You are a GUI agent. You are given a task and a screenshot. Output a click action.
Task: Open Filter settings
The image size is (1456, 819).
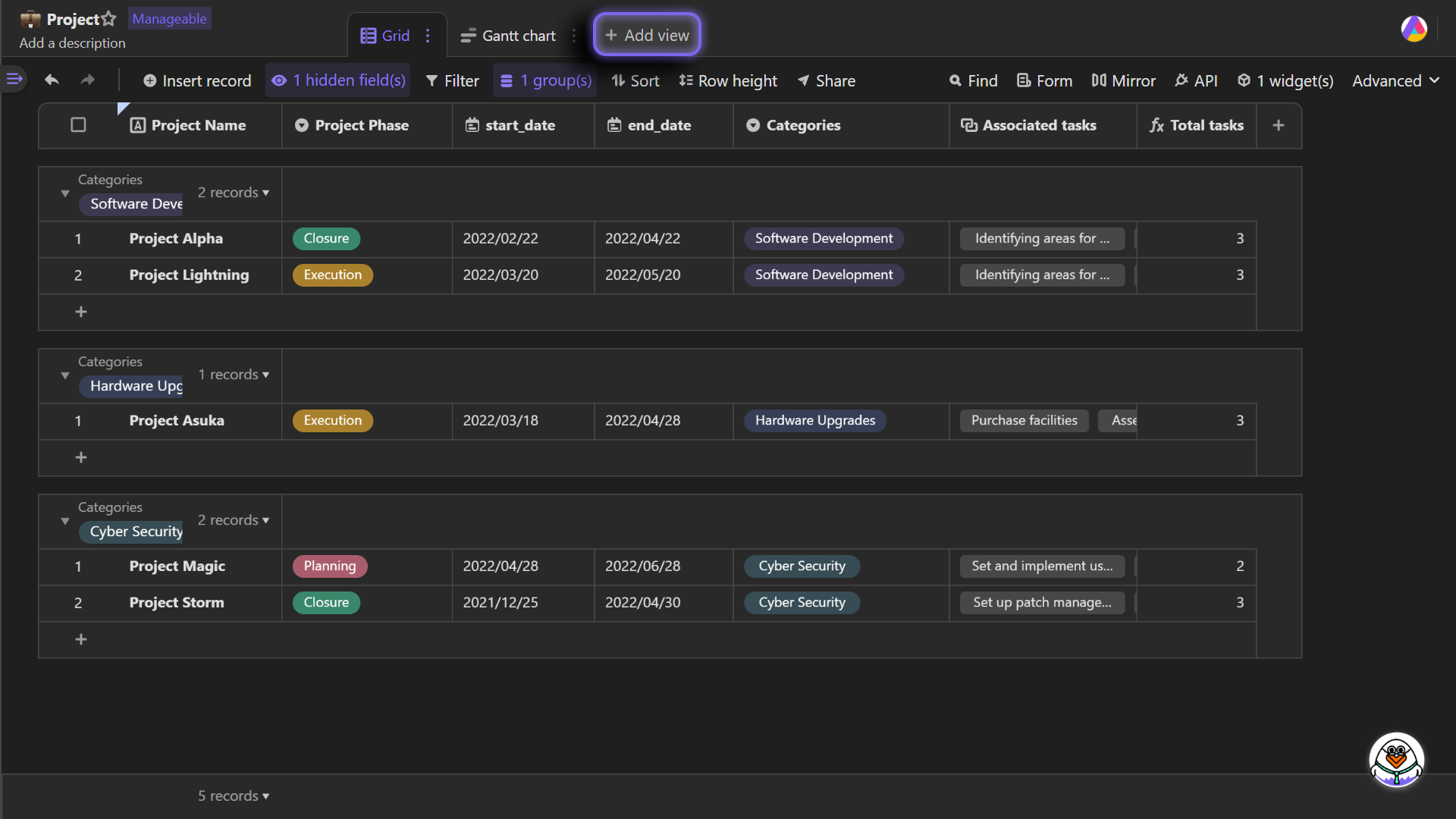point(453,80)
